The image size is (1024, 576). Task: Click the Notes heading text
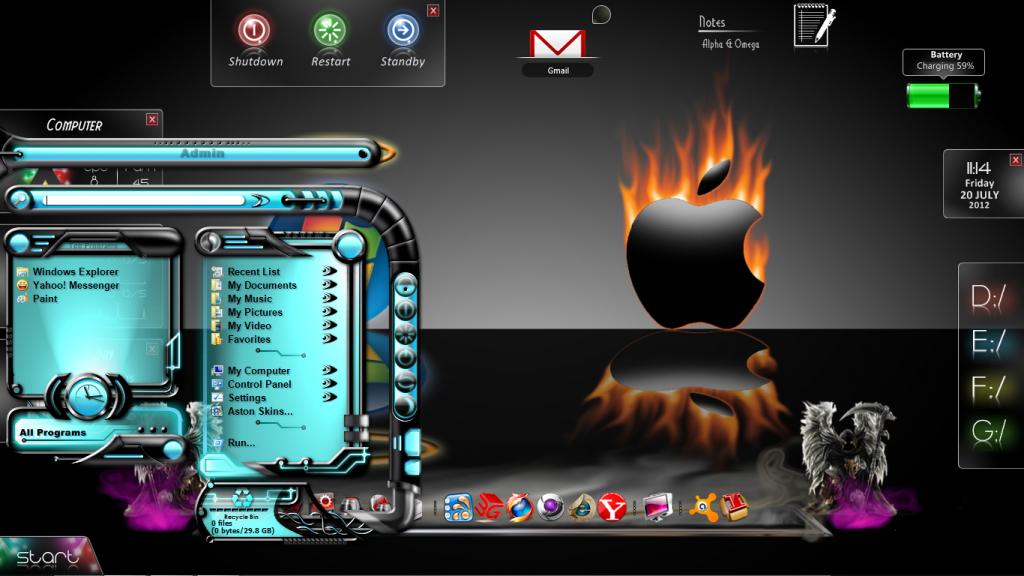712,22
